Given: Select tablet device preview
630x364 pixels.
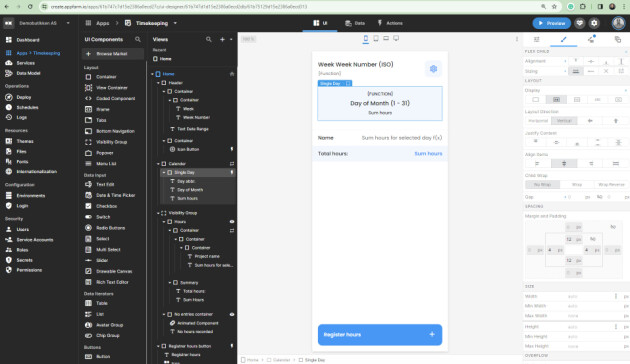Looking at the screenshot, I should (376, 39).
